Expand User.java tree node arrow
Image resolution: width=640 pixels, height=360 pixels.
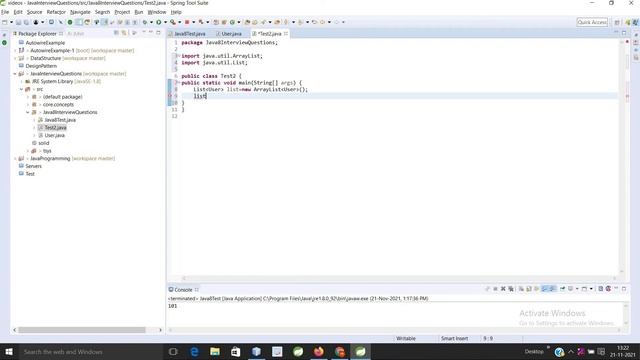tap(34, 136)
